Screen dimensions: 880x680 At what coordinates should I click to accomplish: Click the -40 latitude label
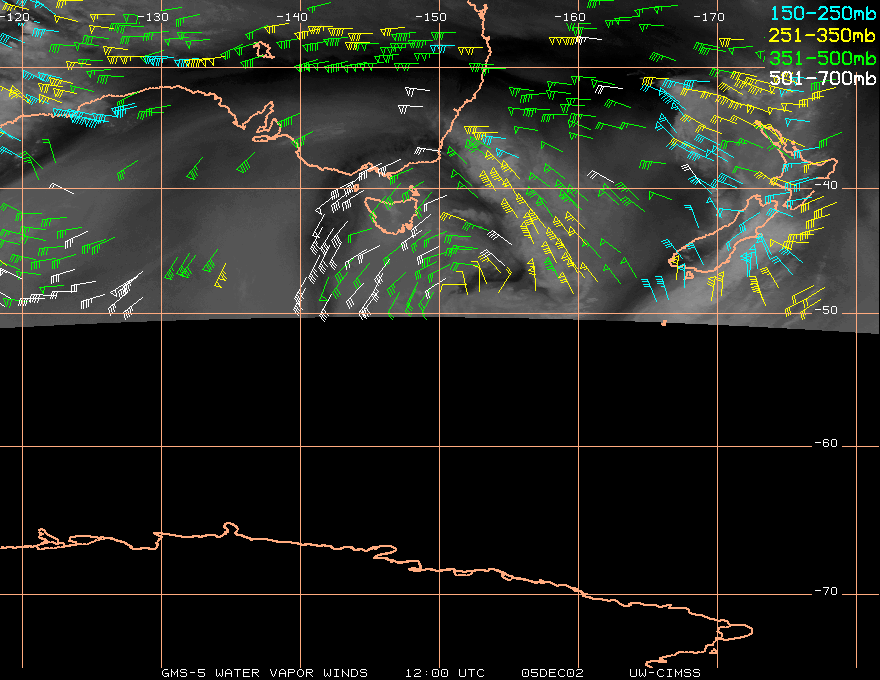click(826, 185)
